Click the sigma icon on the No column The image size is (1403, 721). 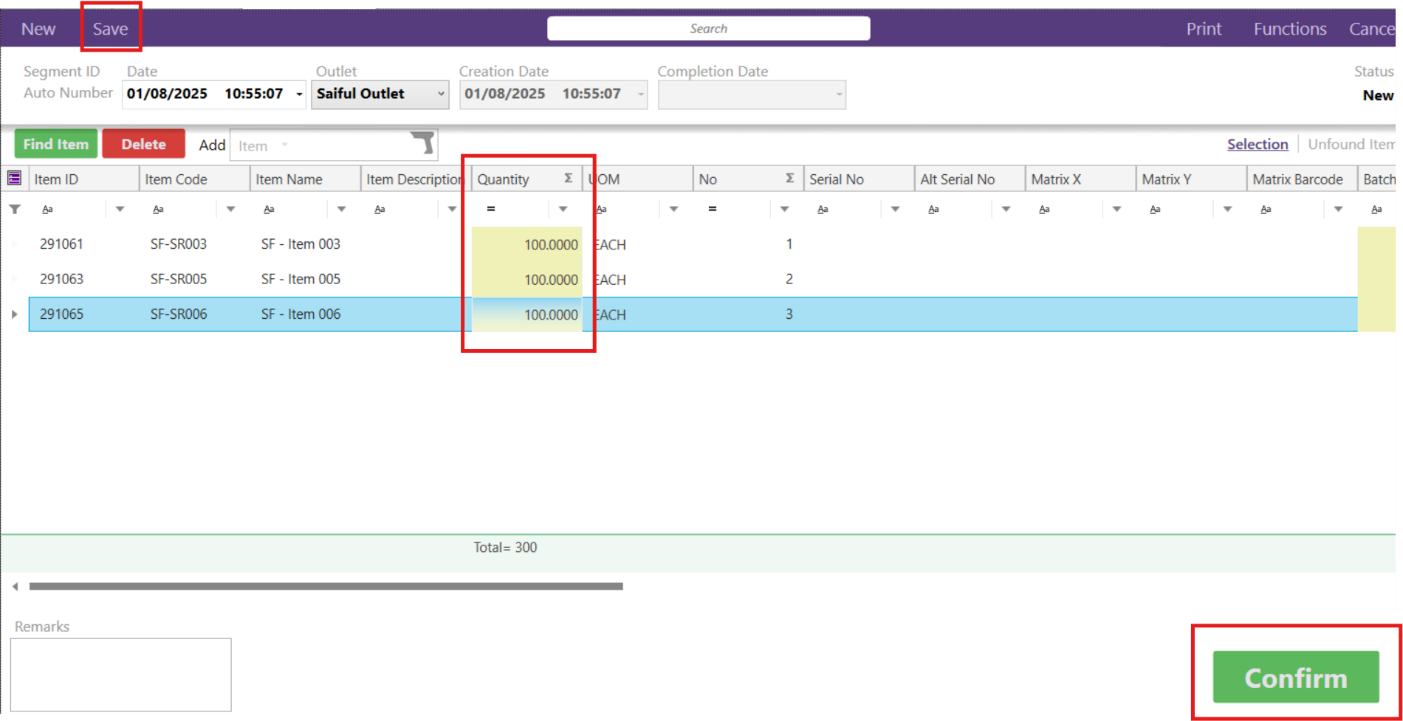789,178
